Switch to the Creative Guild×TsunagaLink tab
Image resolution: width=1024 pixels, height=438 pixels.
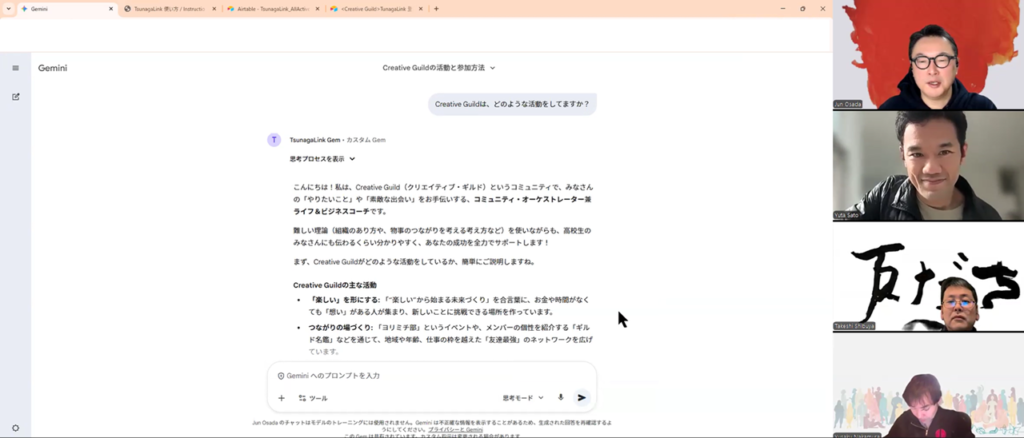tap(375, 8)
